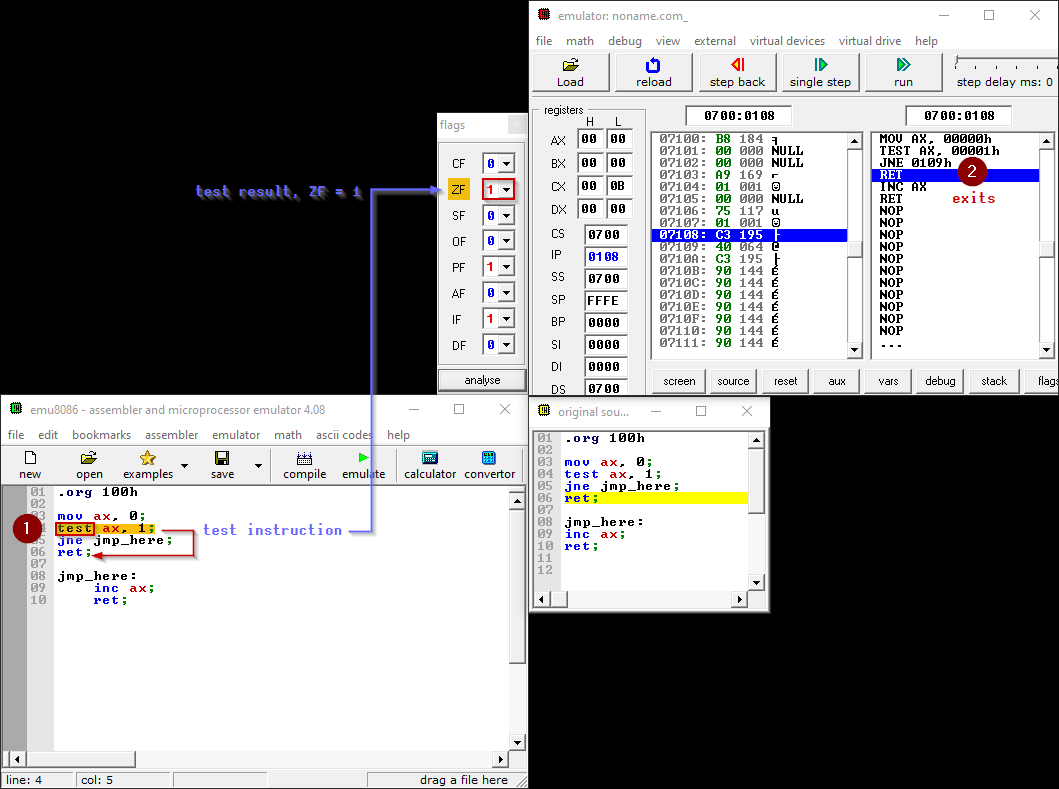Open the PF flag value dropdown
The image size is (1059, 789).
pyautogui.click(x=507, y=267)
